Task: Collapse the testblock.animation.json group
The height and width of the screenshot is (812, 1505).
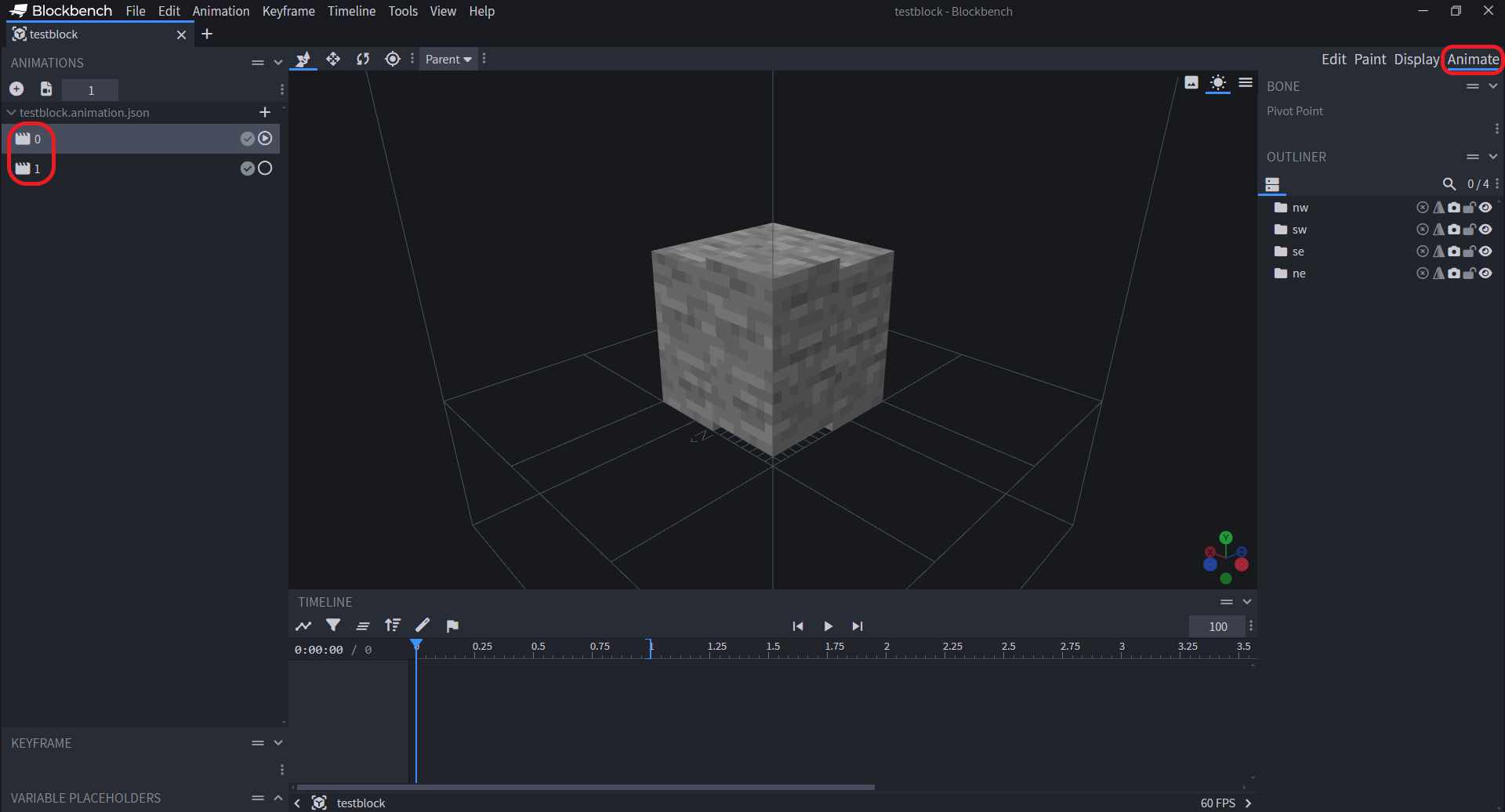Action: (x=10, y=112)
